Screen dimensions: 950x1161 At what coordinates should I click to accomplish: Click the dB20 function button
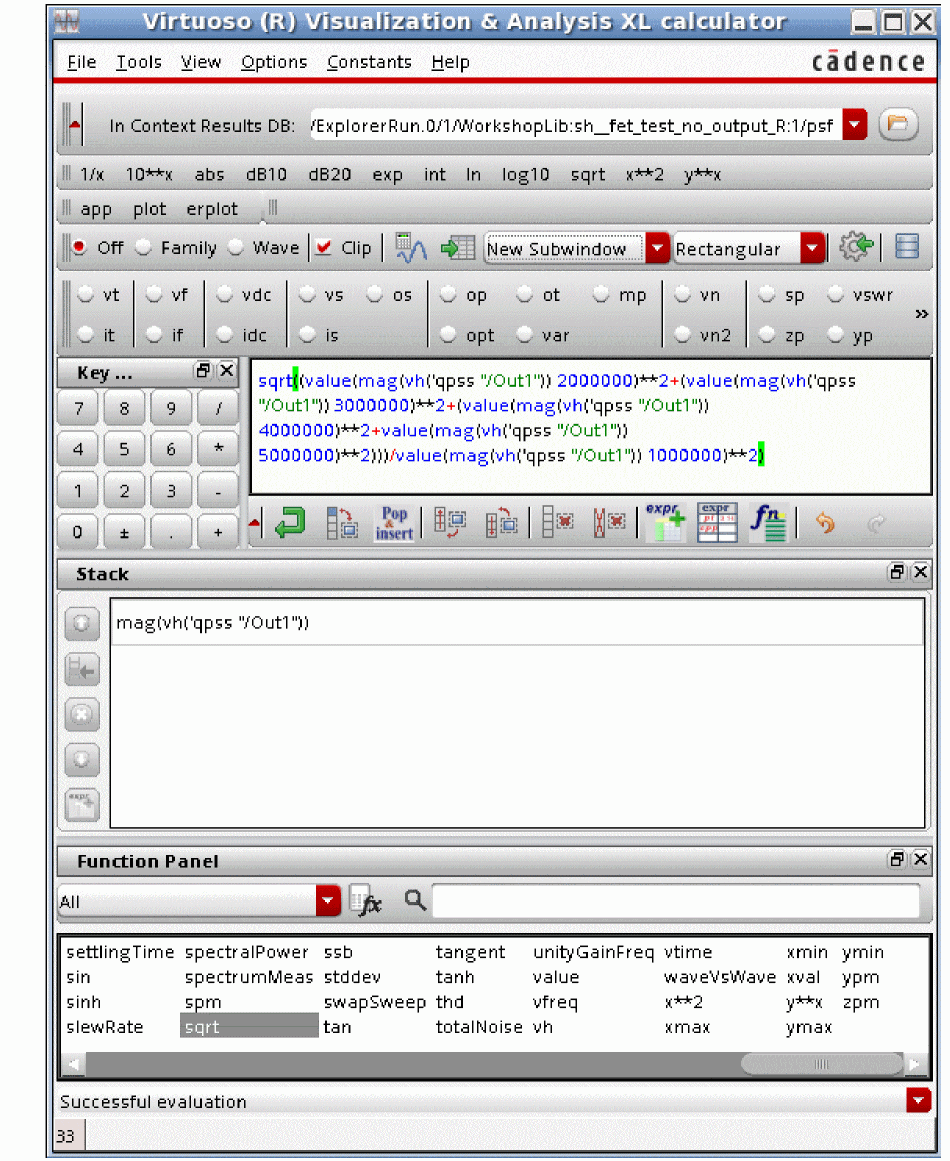330,174
